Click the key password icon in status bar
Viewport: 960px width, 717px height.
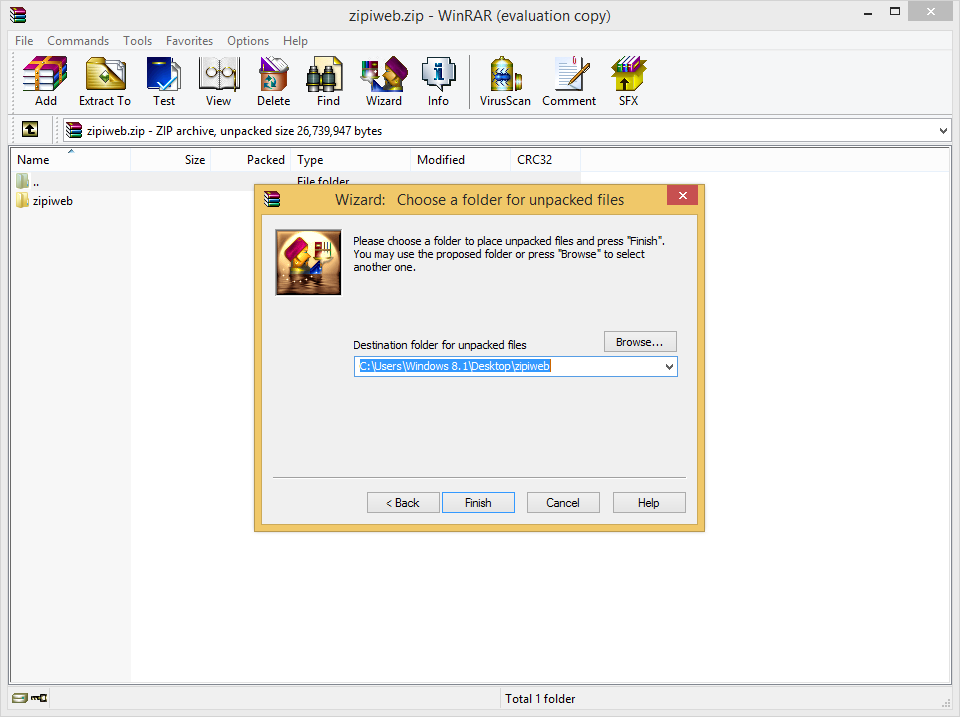pos(39,697)
